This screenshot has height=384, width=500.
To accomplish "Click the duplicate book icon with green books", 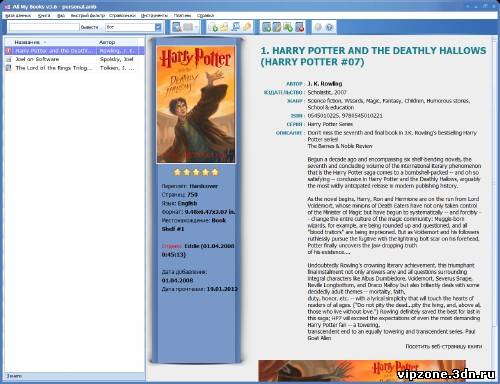I will pos(288,27).
